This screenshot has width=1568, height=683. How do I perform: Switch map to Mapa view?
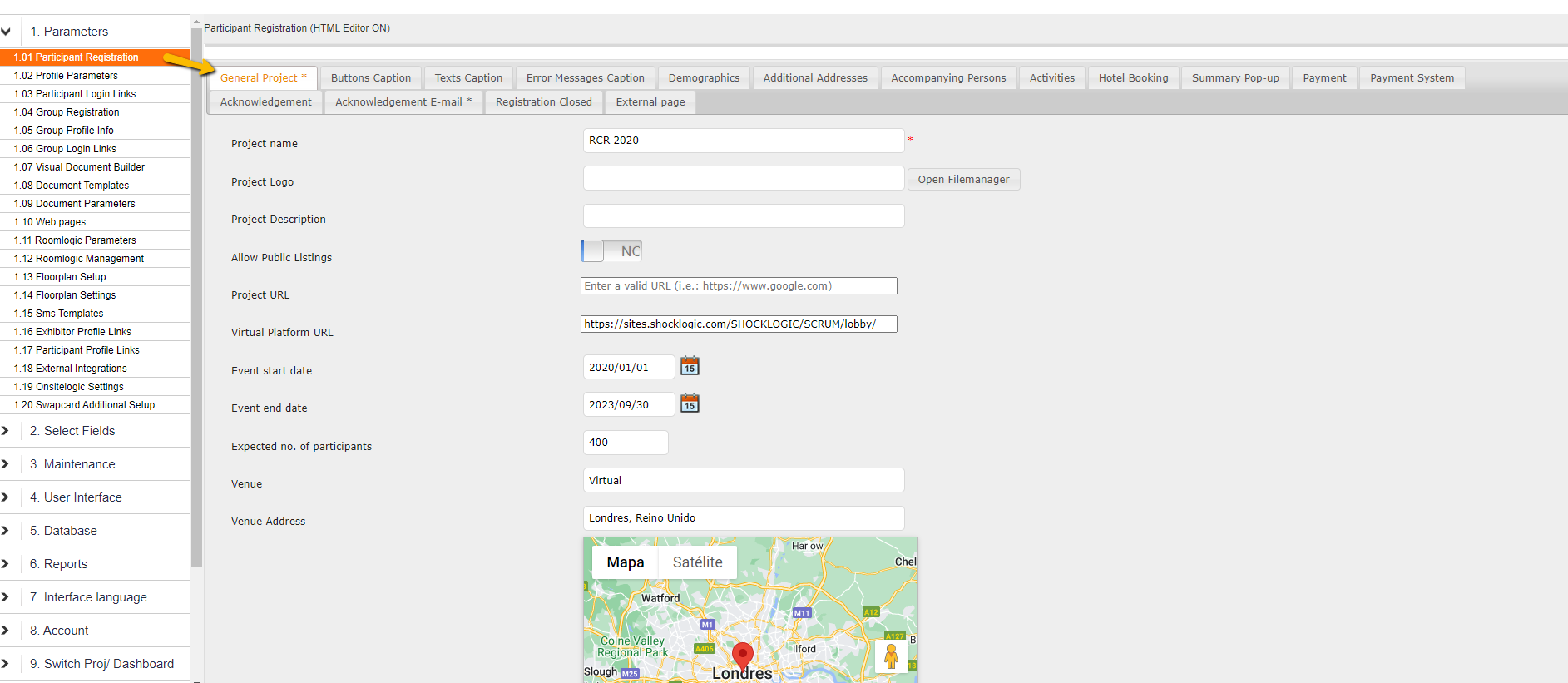coord(626,562)
